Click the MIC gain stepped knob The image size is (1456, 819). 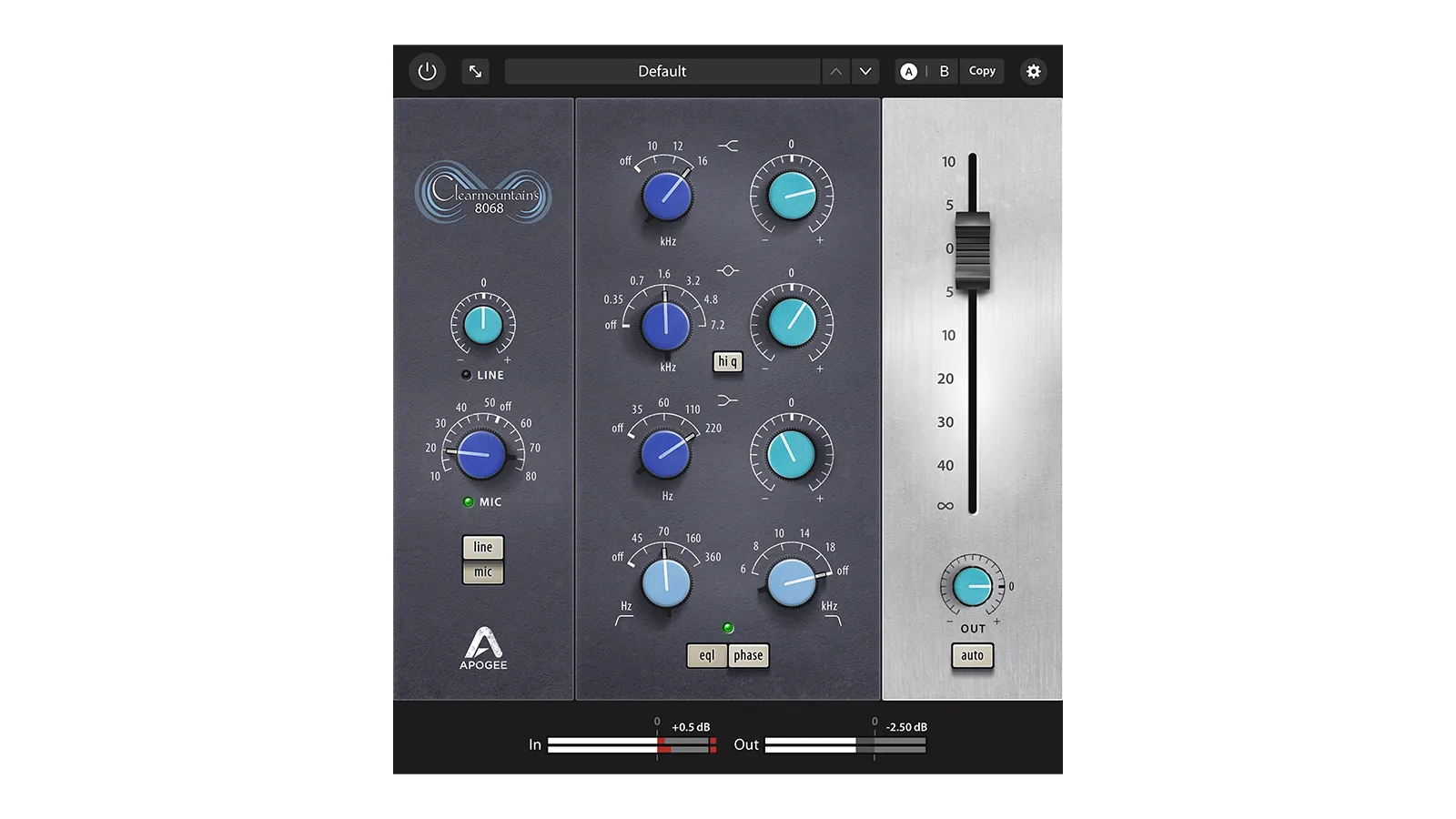tap(480, 454)
